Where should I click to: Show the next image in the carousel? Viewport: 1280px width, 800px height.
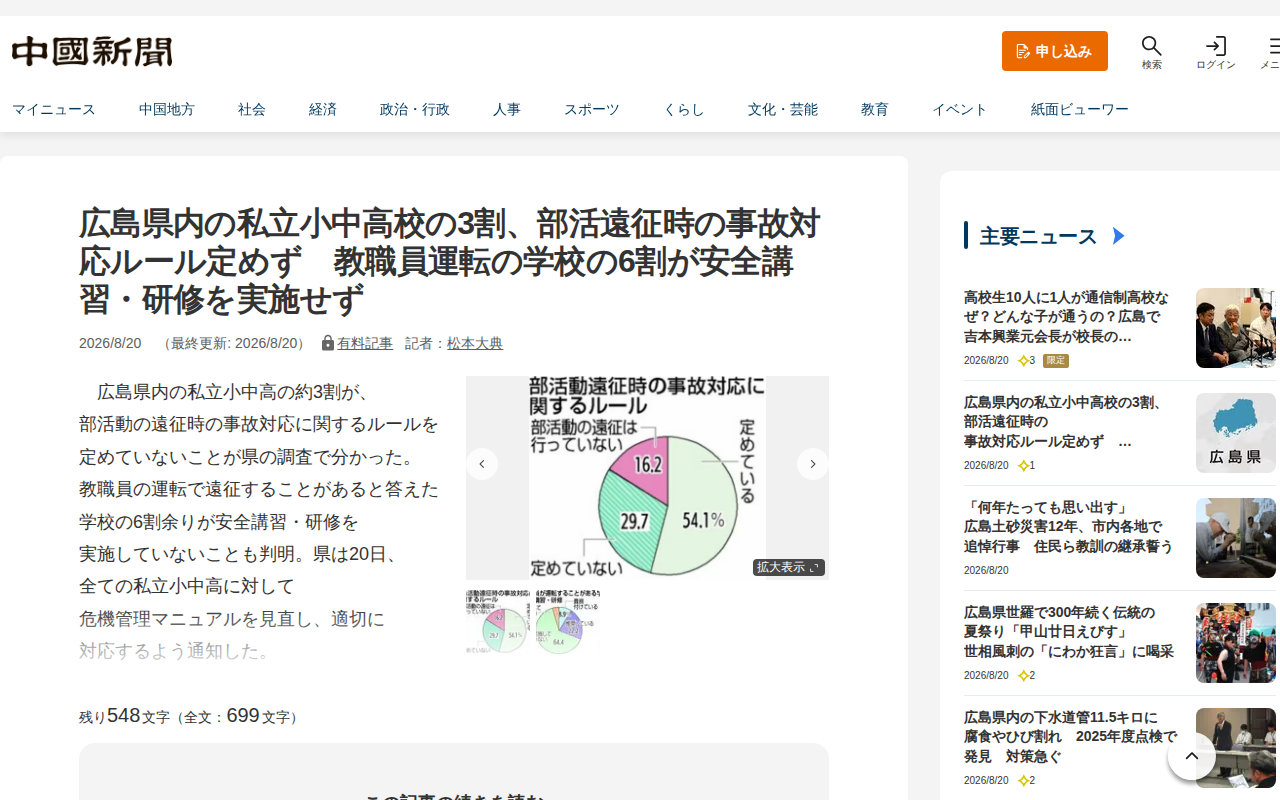pyautogui.click(x=813, y=464)
